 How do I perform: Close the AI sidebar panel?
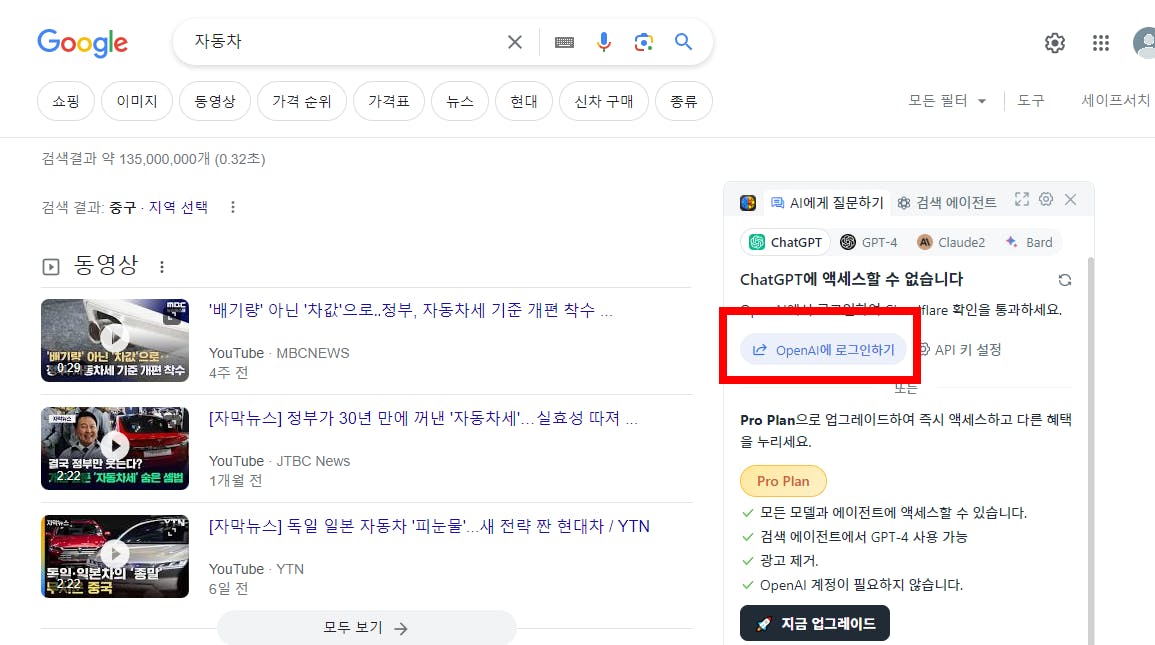[x=1070, y=200]
